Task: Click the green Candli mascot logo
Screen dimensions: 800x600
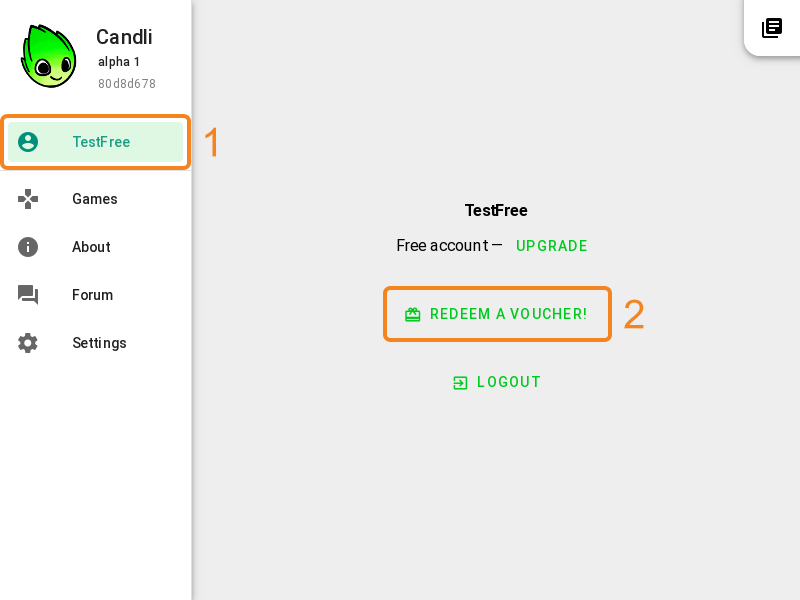Action: (x=49, y=56)
